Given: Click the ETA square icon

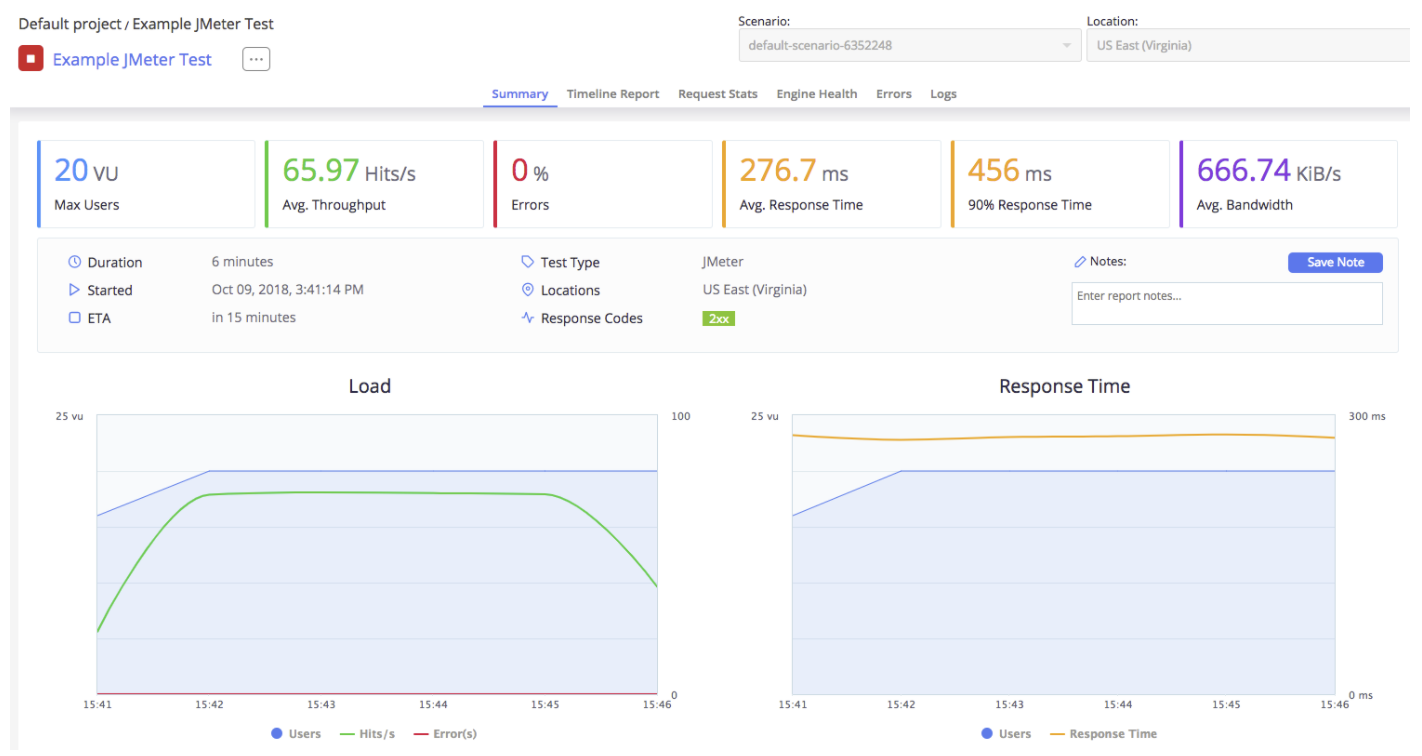Looking at the screenshot, I should [x=74, y=318].
